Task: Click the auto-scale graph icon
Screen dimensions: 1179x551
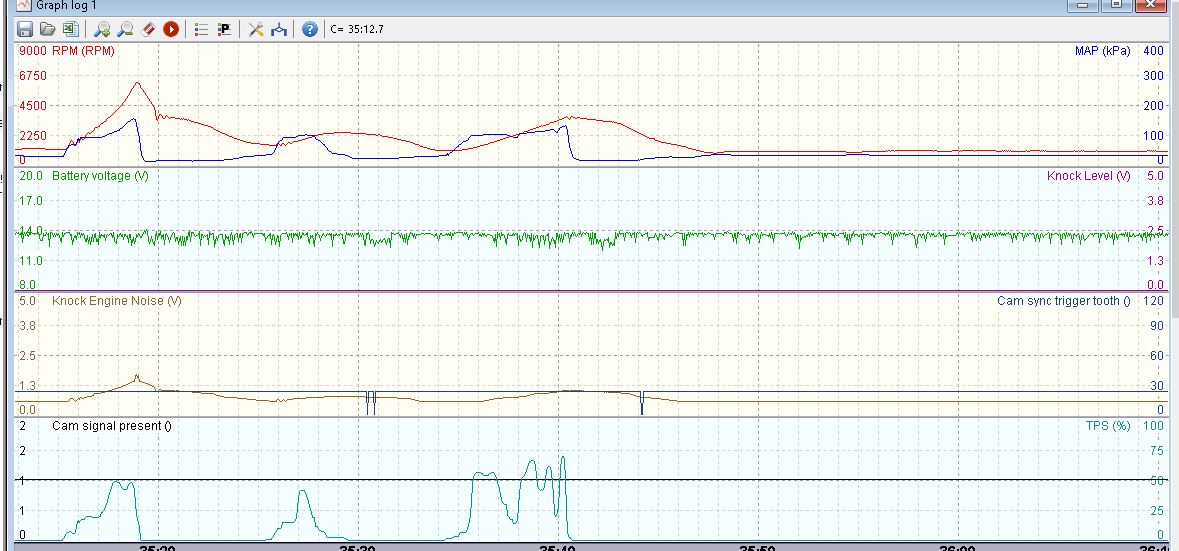Action: point(279,29)
